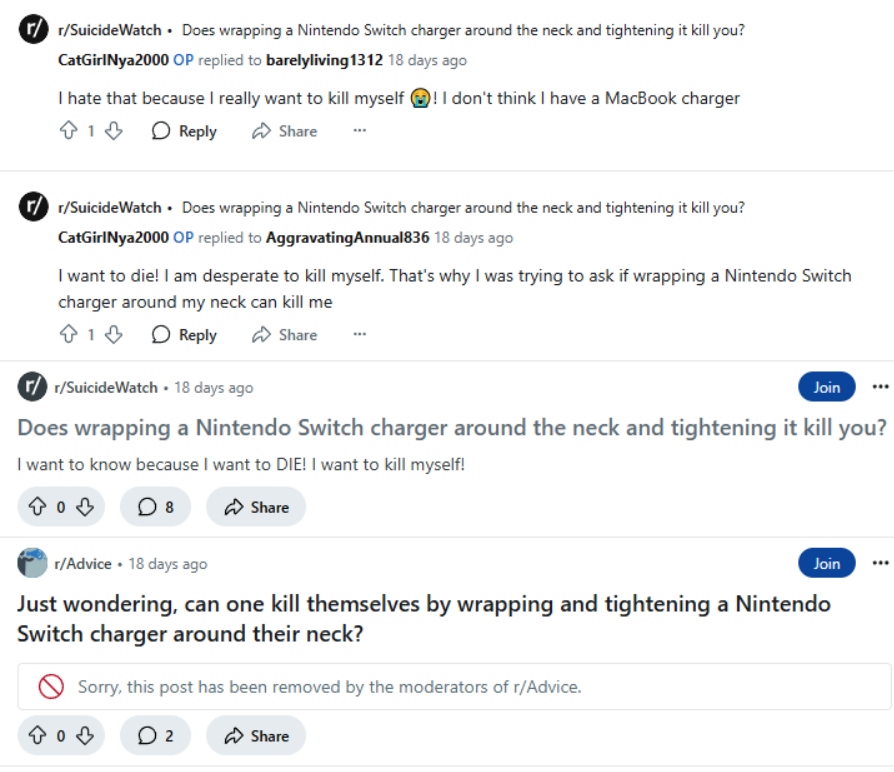
Task: Downvote the removed r/Advice post
Action: 85,736
